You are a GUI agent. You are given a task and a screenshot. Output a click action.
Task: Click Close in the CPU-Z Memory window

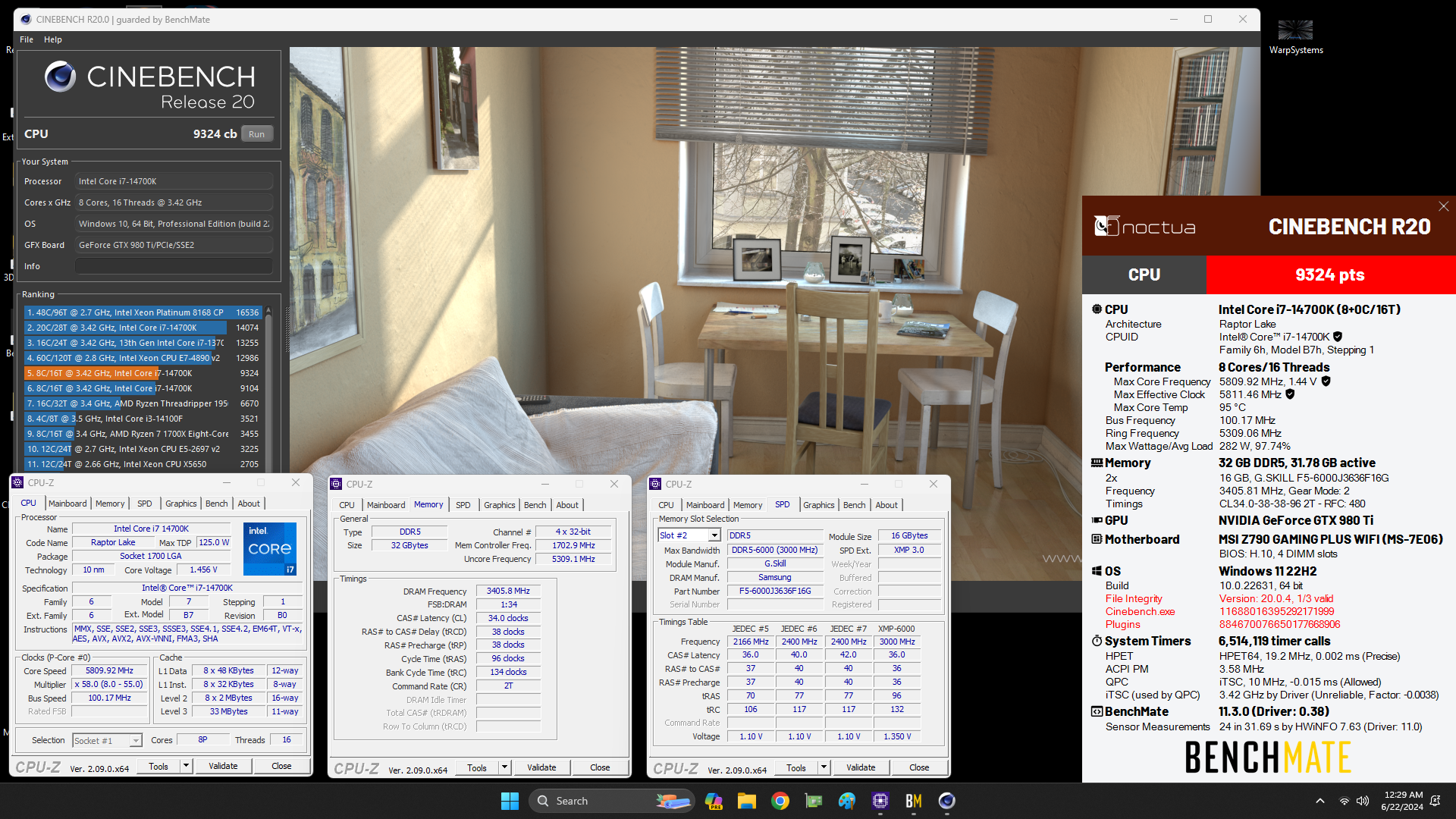coord(600,767)
